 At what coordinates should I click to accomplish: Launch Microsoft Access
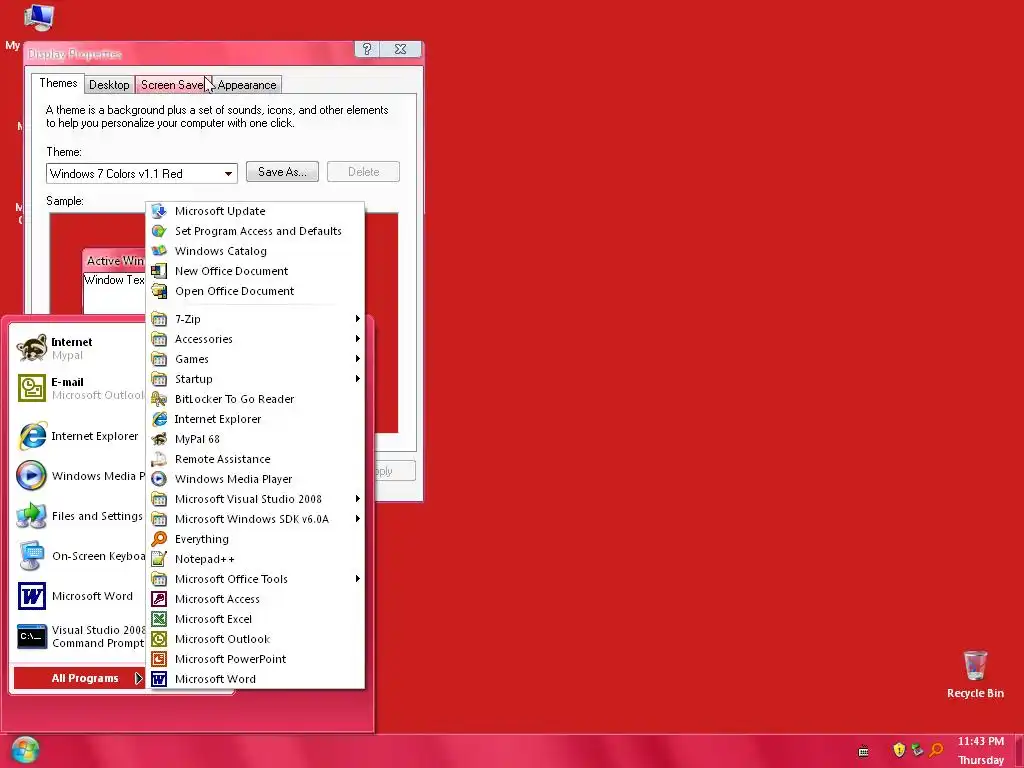click(x=255, y=599)
